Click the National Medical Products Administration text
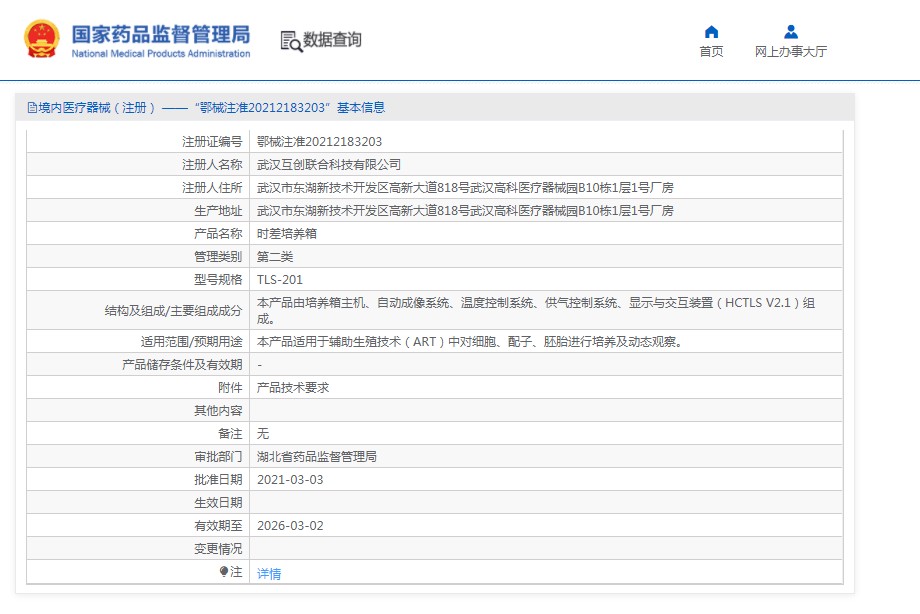Screen dimensions: 920x614 coord(161,53)
